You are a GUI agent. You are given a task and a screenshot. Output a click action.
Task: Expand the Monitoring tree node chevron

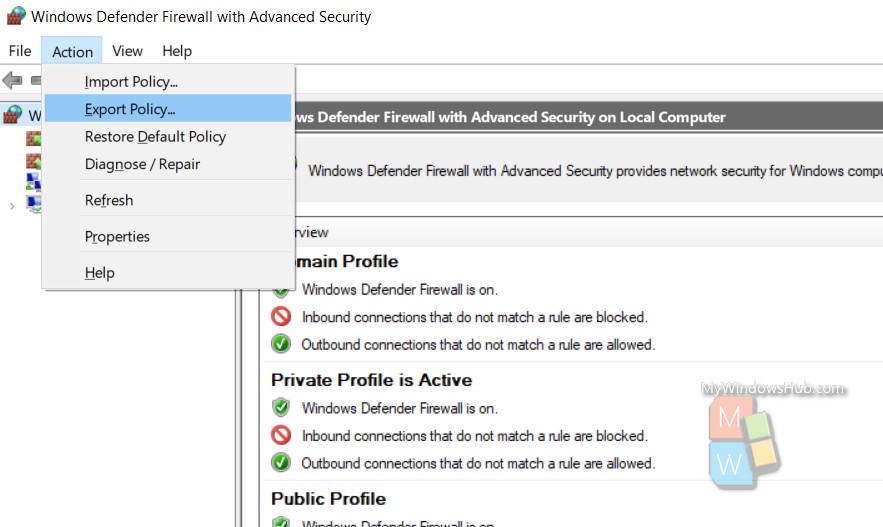12,206
